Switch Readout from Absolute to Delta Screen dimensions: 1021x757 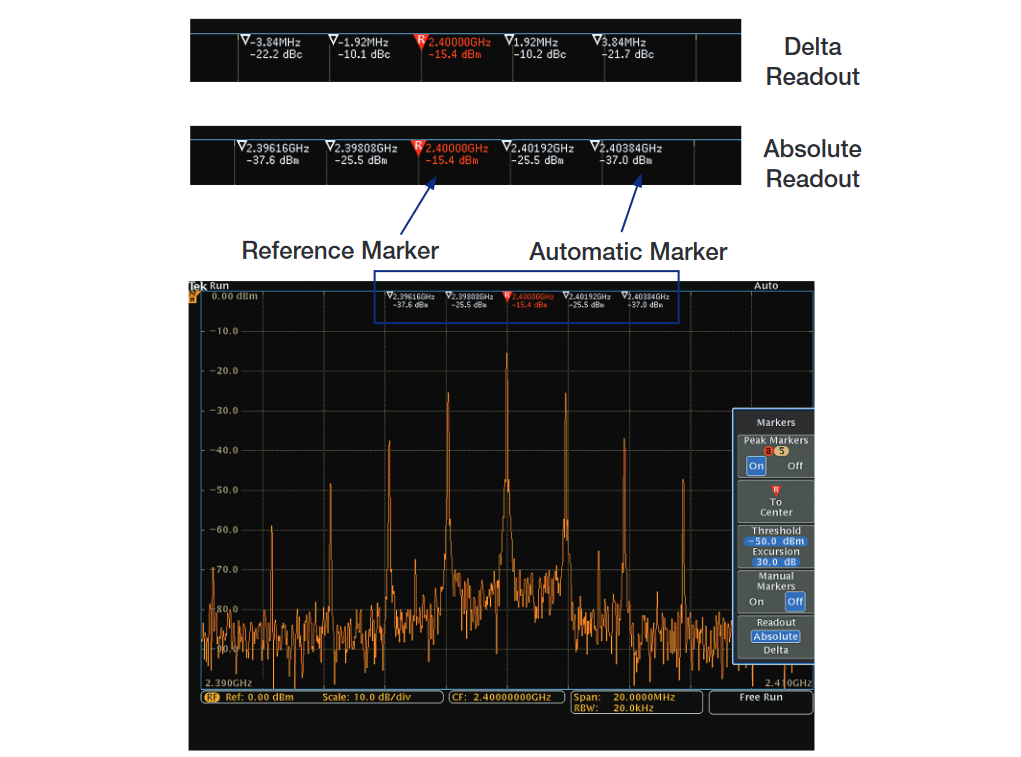tap(776, 648)
